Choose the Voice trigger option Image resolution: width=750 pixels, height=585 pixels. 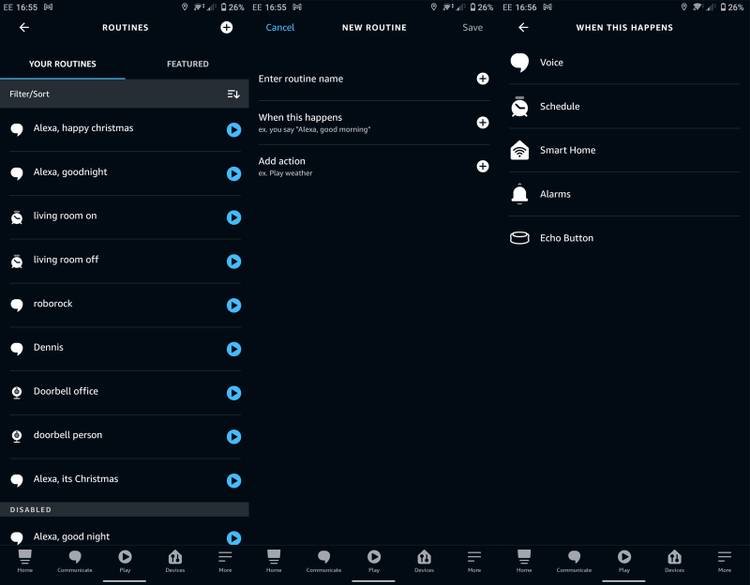[x=551, y=62]
